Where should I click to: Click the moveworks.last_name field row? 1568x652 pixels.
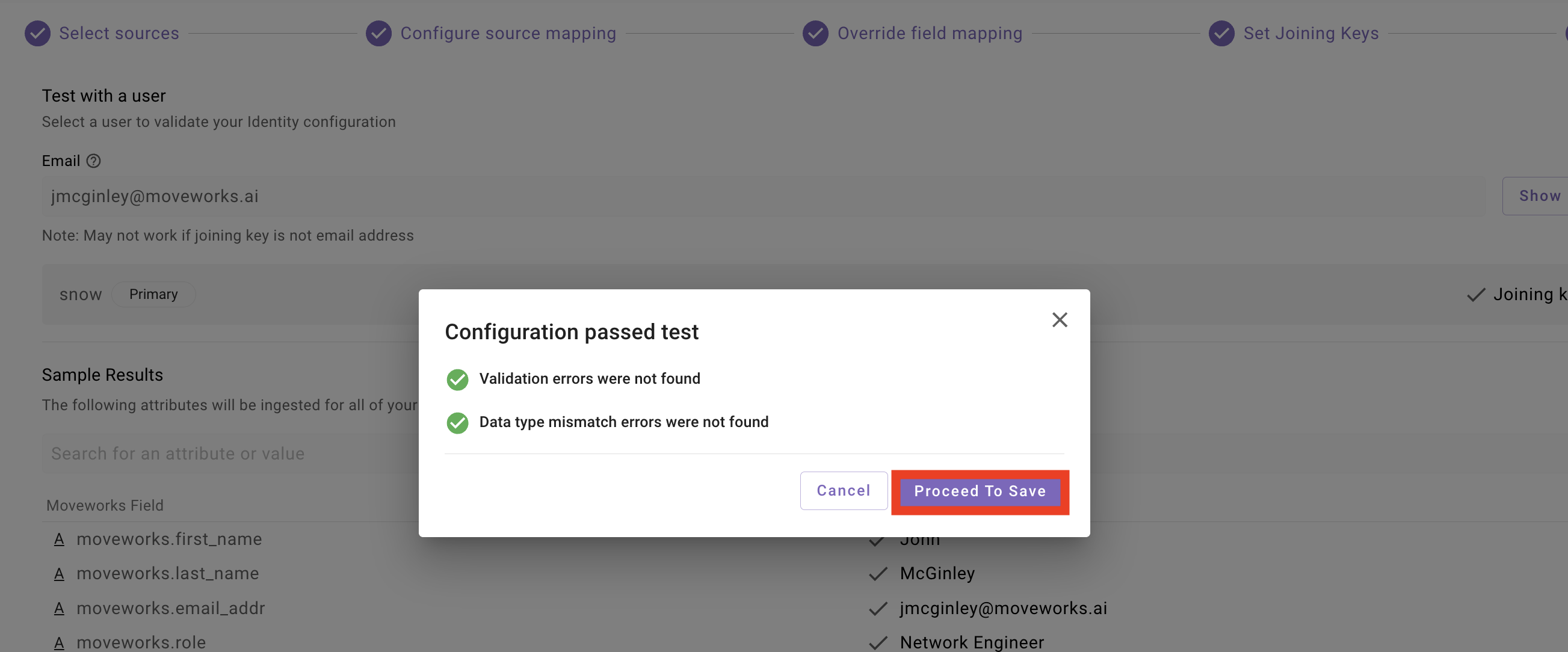click(x=804, y=574)
